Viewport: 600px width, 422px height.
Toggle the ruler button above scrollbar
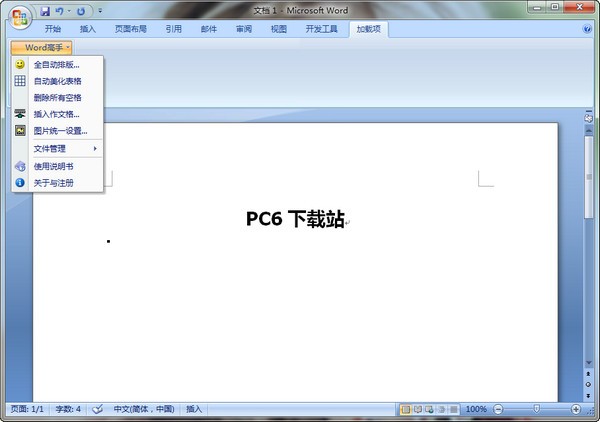tap(588, 118)
